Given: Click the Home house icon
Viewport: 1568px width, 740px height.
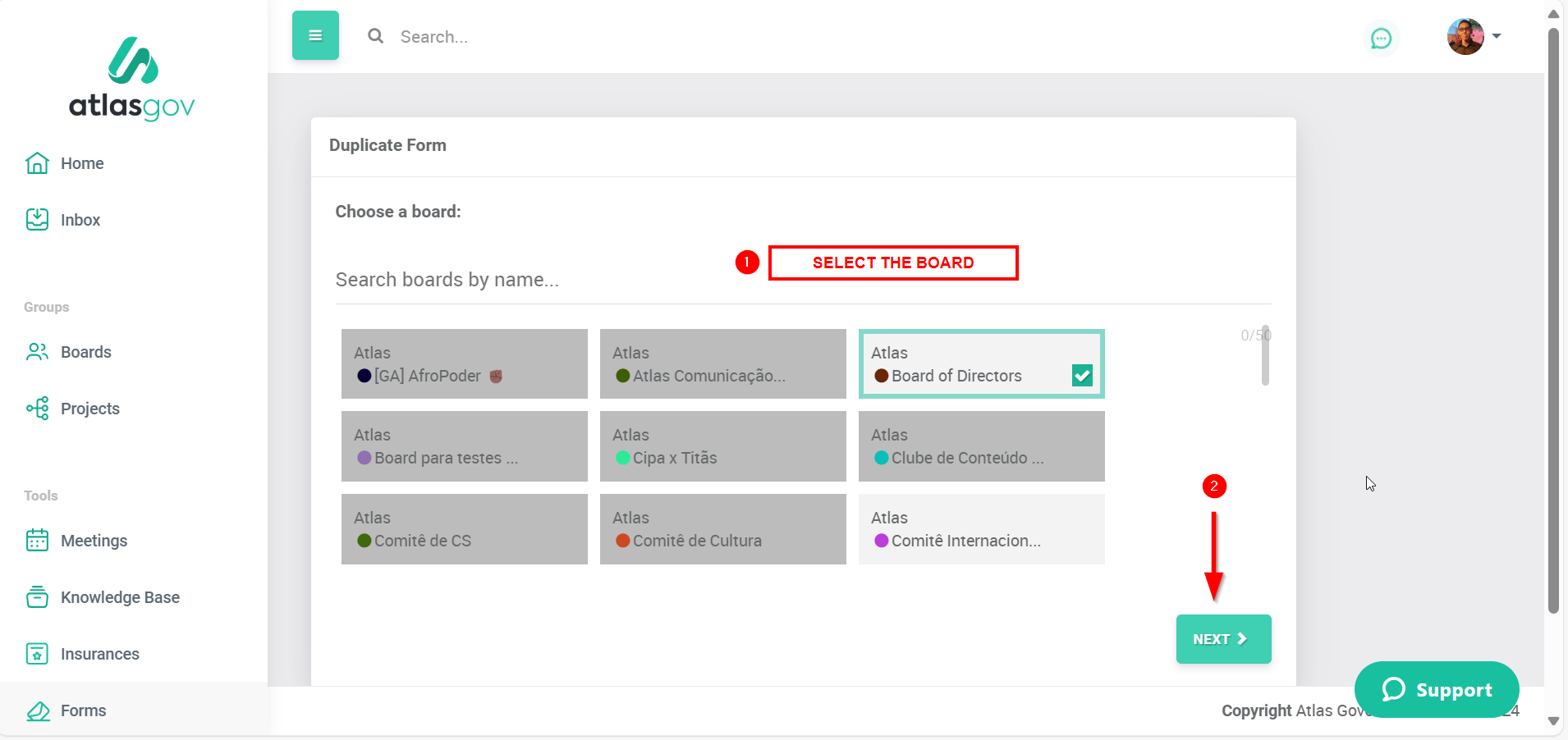Looking at the screenshot, I should tap(37, 163).
